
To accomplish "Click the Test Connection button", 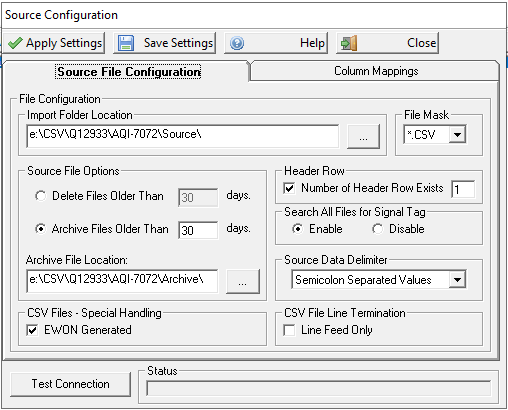I will pyautogui.click(x=70, y=384).
